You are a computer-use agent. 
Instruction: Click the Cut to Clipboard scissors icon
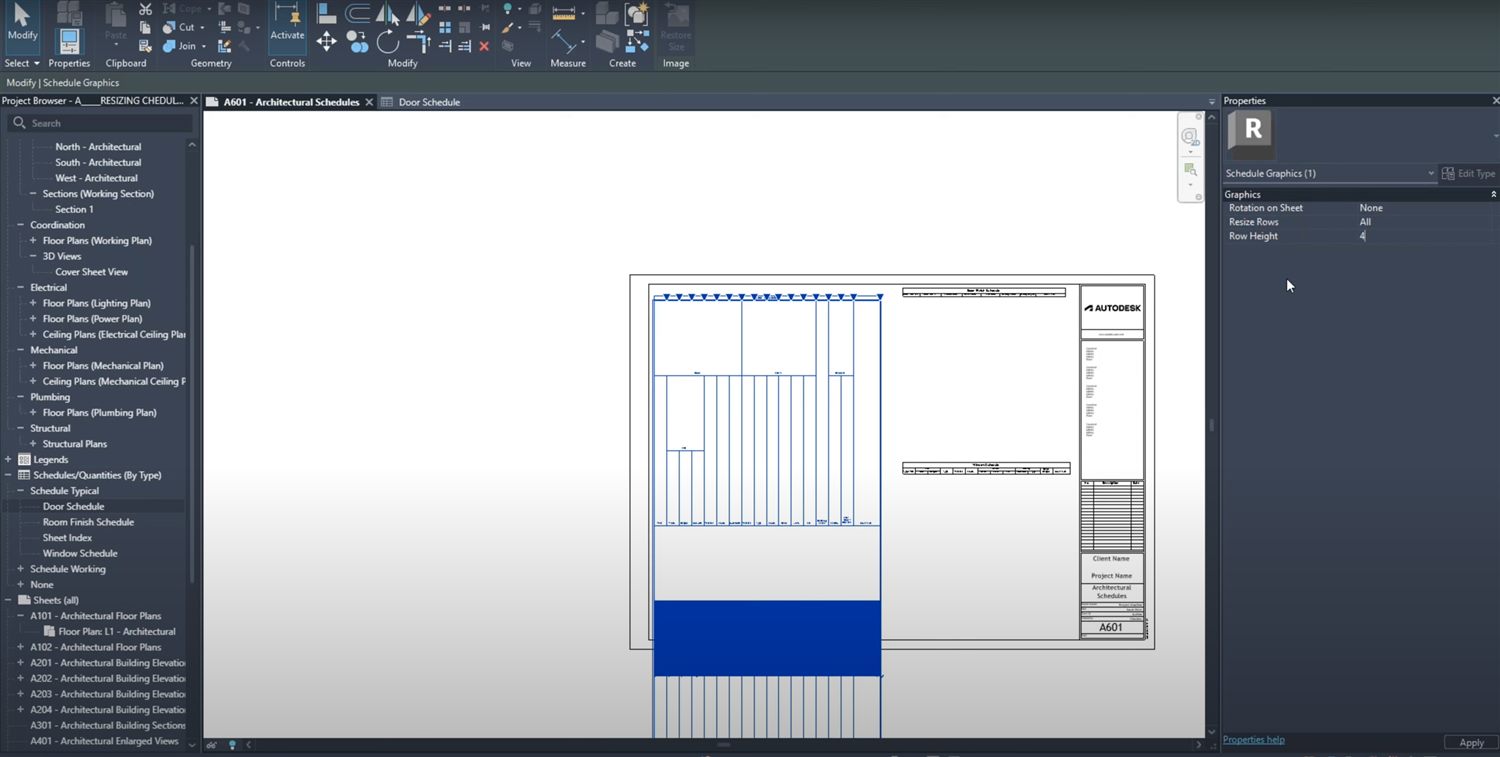click(146, 9)
